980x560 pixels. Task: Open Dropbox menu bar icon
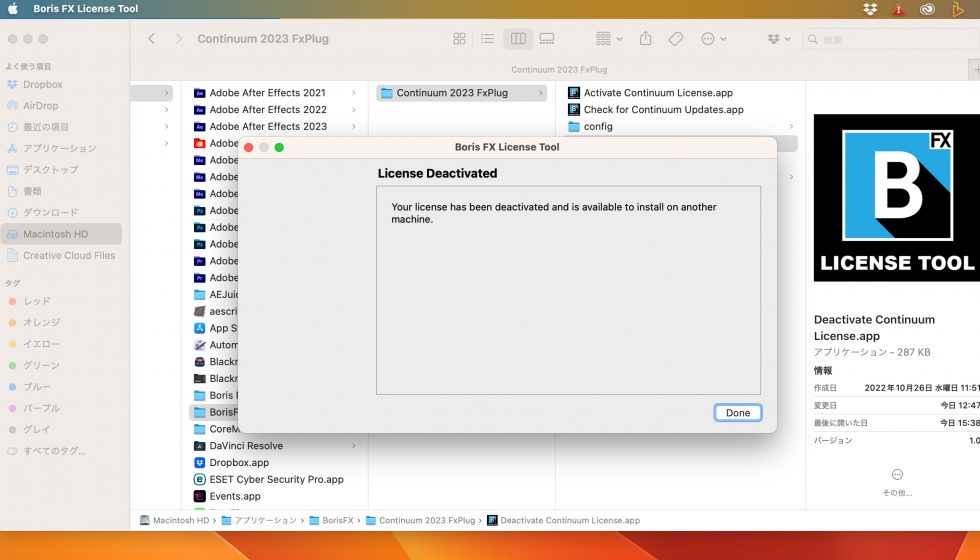click(x=870, y=9)
